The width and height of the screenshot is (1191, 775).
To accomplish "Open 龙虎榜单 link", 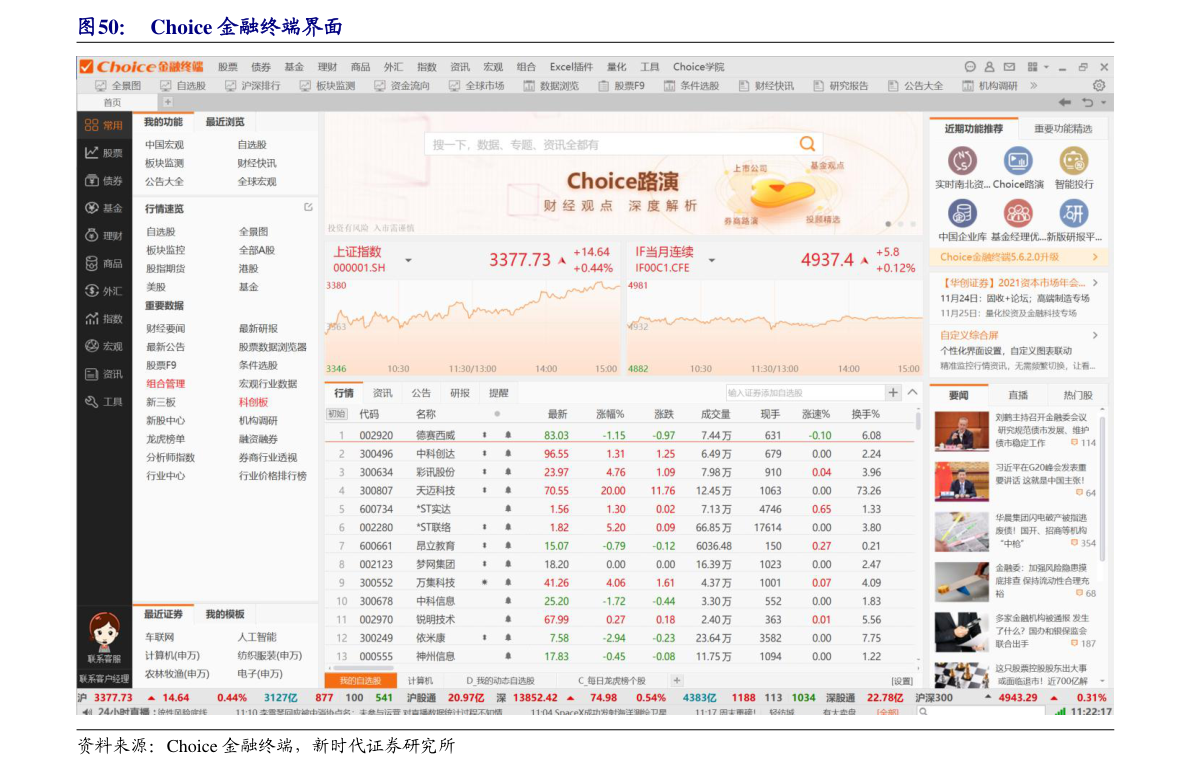I will (166, 439).
